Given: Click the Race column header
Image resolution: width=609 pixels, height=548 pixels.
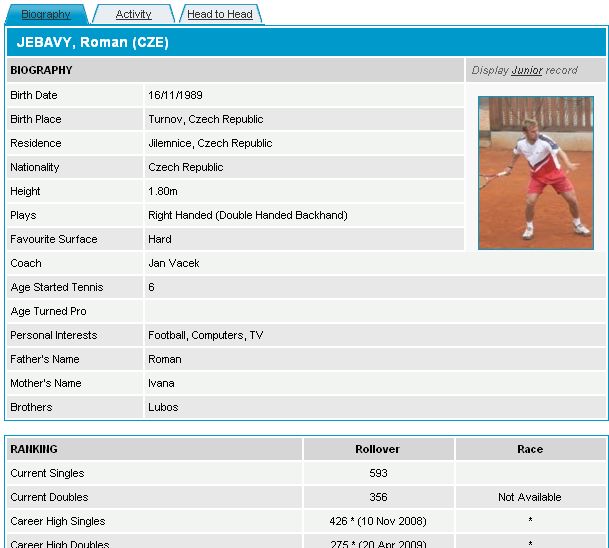Looking at the screenshot, I should tap(530, 449).
